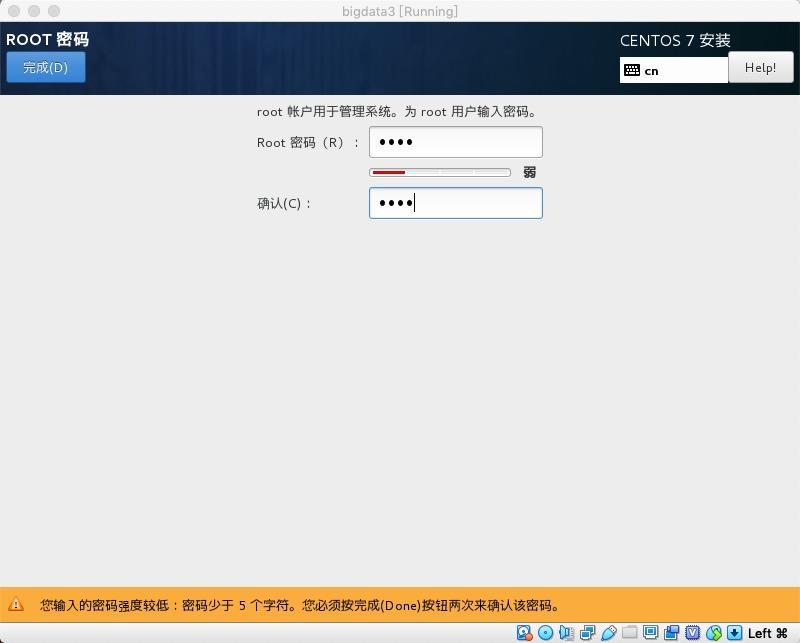Viewport: 800px width, 643px height.
Task: Click the 弱 strength label
Action: click(x=530, y=172)
